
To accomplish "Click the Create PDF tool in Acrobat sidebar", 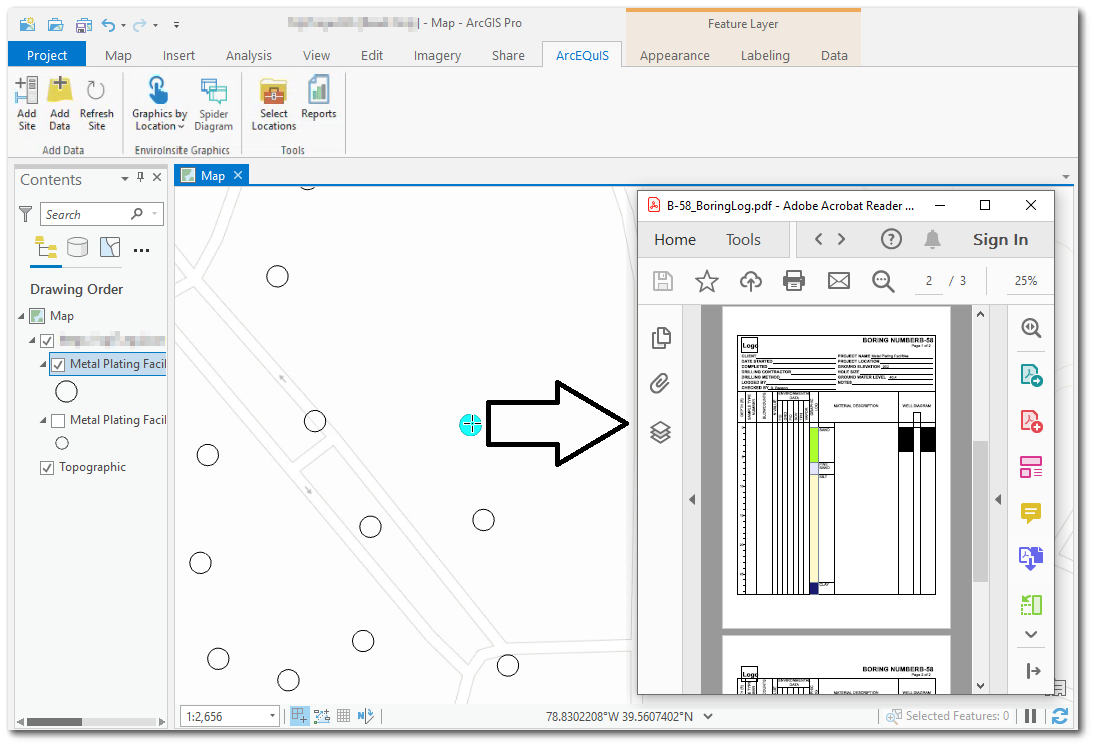I will coord(1031,422).
